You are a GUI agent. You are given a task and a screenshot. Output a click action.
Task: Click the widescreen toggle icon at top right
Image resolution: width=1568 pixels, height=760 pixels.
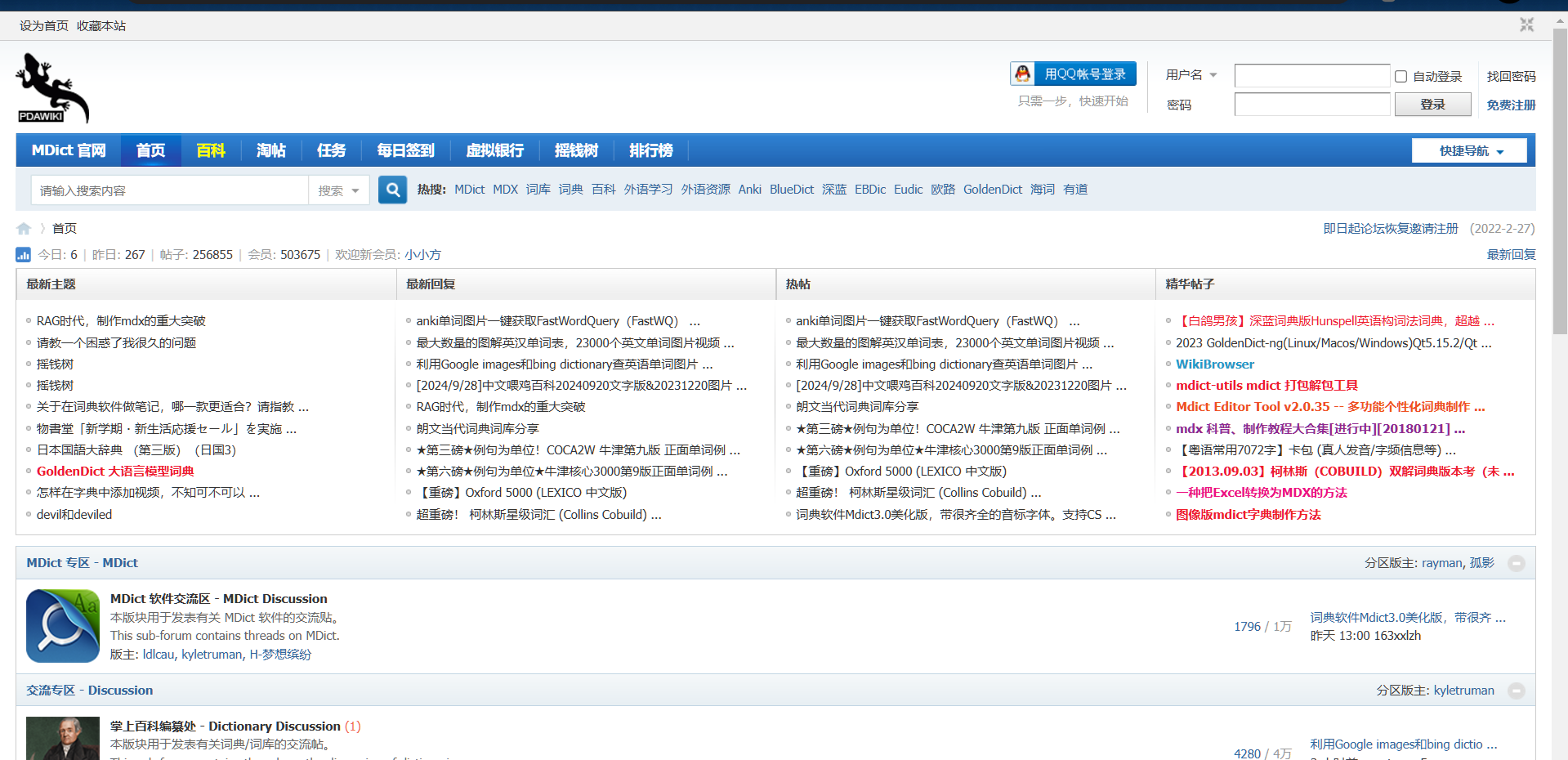[1526, 25]
